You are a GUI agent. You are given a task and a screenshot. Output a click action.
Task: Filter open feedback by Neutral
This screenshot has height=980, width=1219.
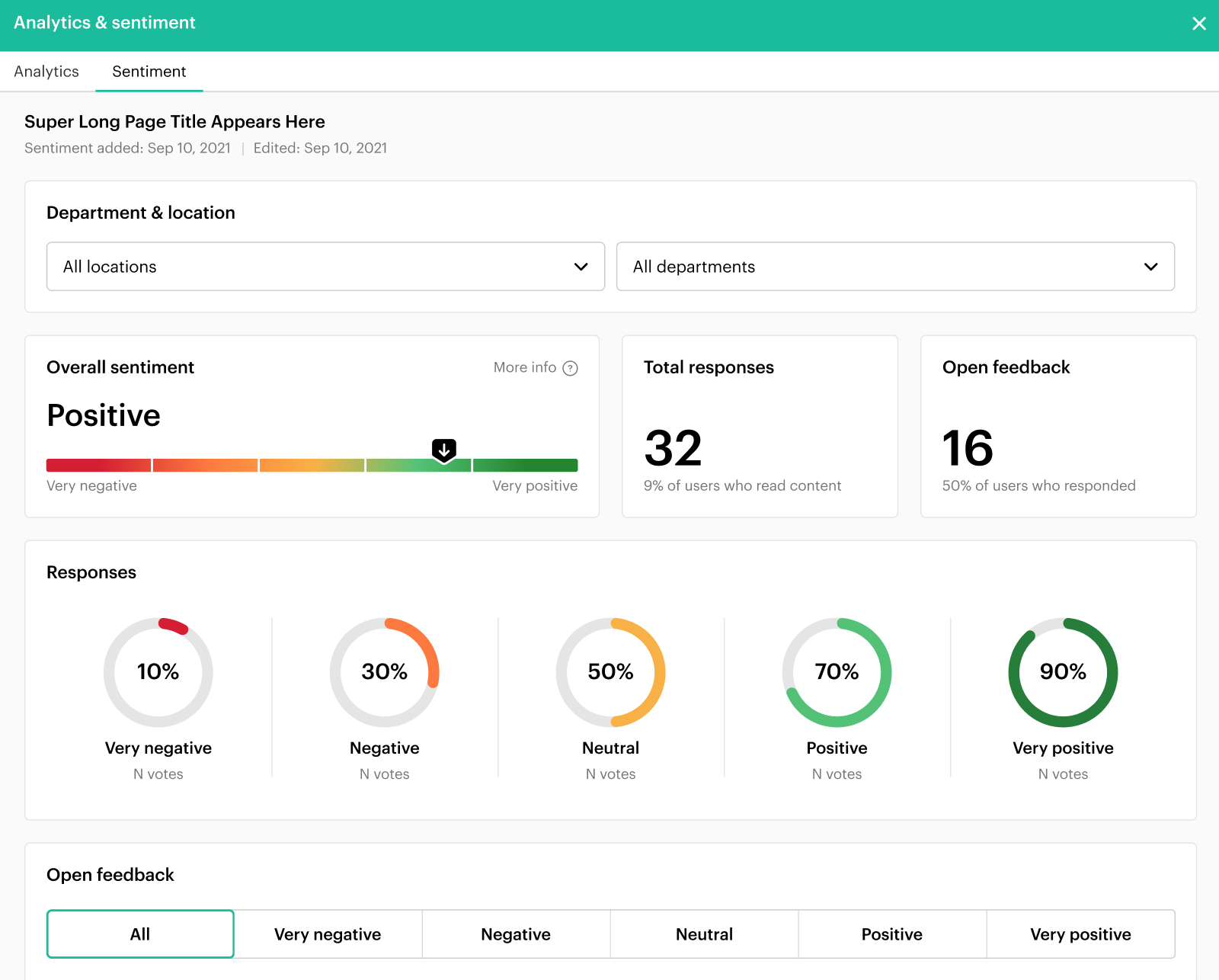pyautogui.click(x=704, y=934)
